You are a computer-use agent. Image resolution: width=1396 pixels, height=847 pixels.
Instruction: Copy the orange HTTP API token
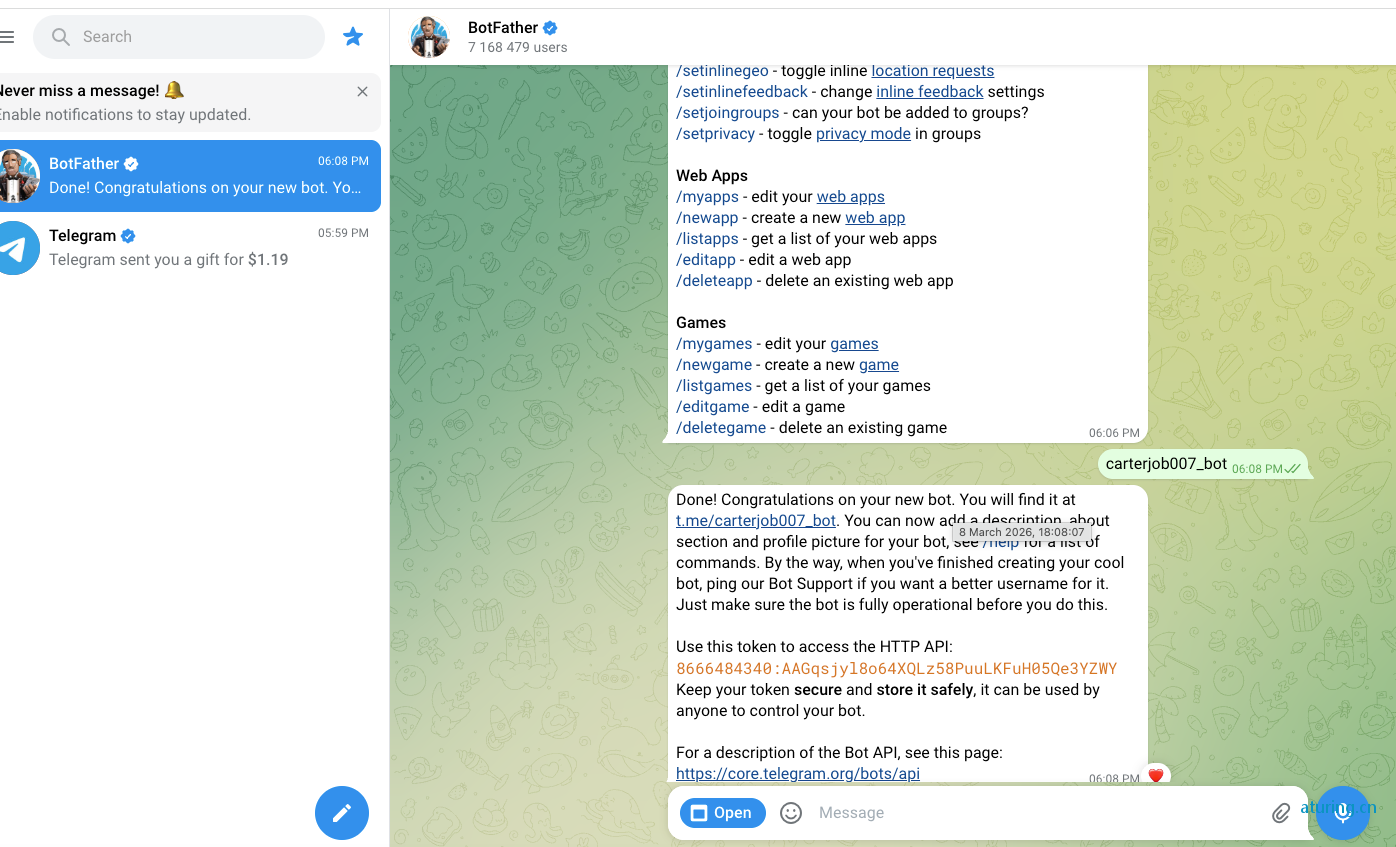click(x=897, y=669)
